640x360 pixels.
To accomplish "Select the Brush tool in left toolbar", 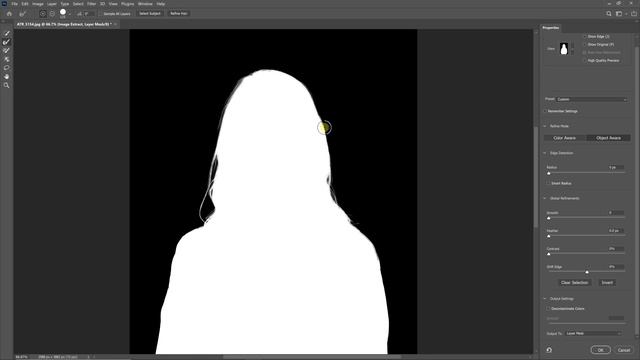I will tap(7, 51).
